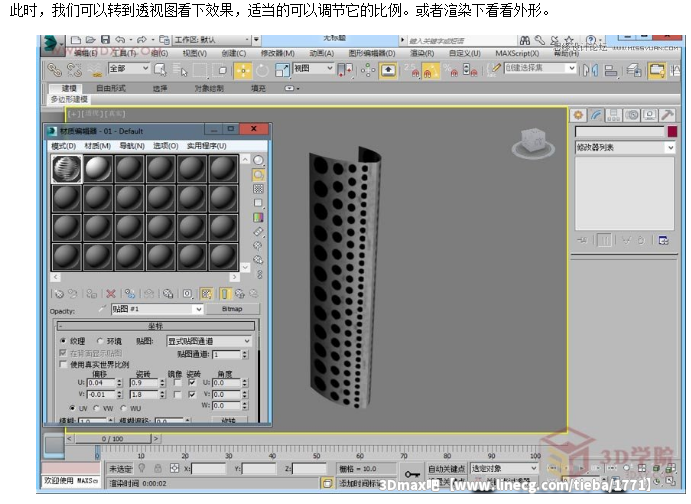Select the first material sample slot

67,169
